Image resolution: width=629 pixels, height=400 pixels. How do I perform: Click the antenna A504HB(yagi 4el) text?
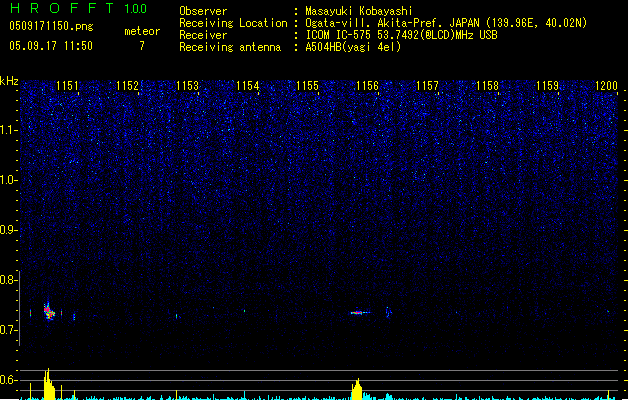(353, 47)
